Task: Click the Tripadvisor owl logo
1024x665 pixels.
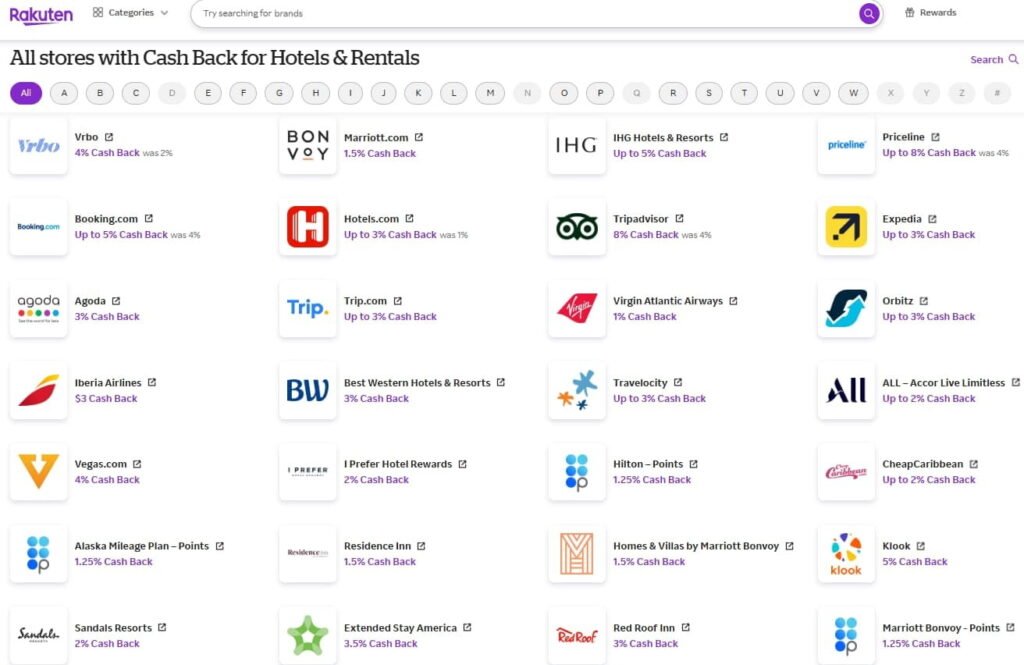Action: point(577,227)
